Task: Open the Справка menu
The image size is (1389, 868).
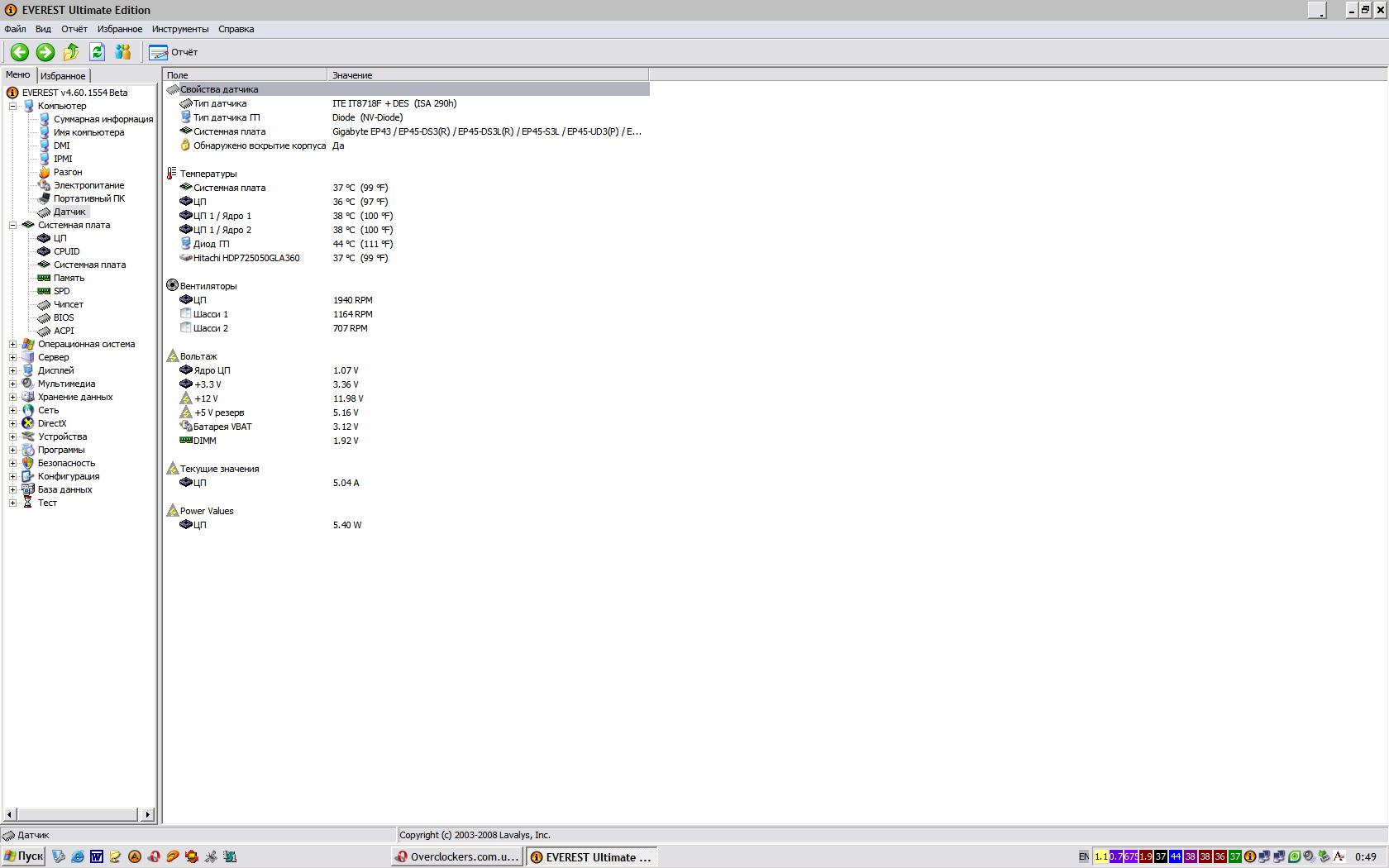Action: pyautogui.click(x=236, y=29)
